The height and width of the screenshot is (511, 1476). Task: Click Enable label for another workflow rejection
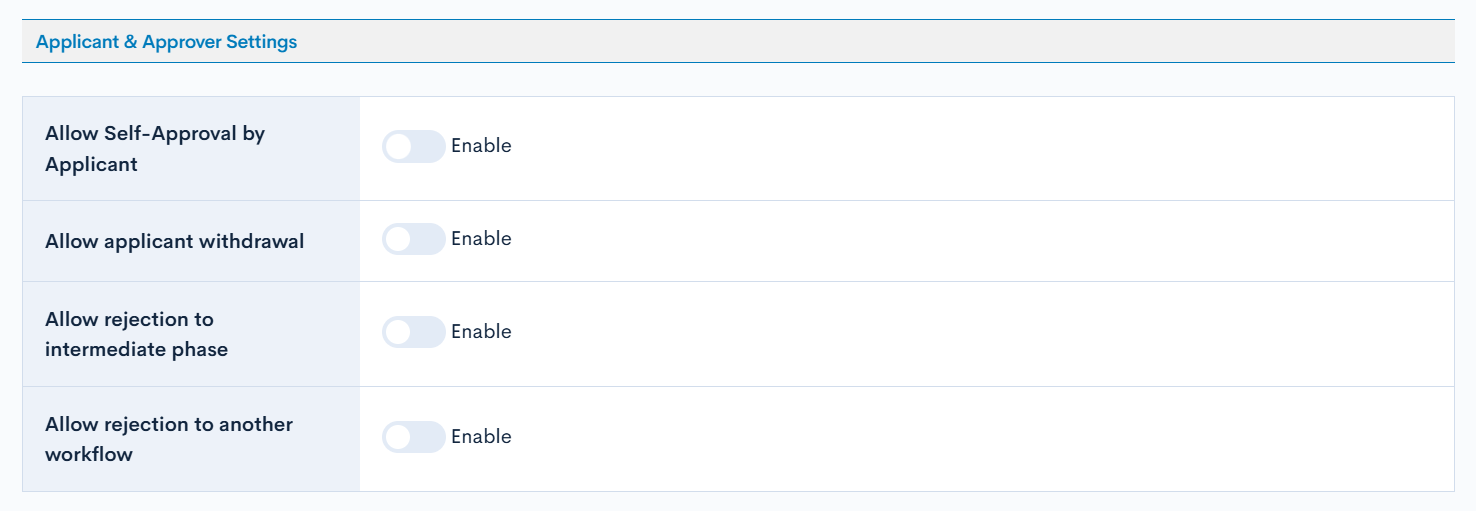click(x=481, y=437)
